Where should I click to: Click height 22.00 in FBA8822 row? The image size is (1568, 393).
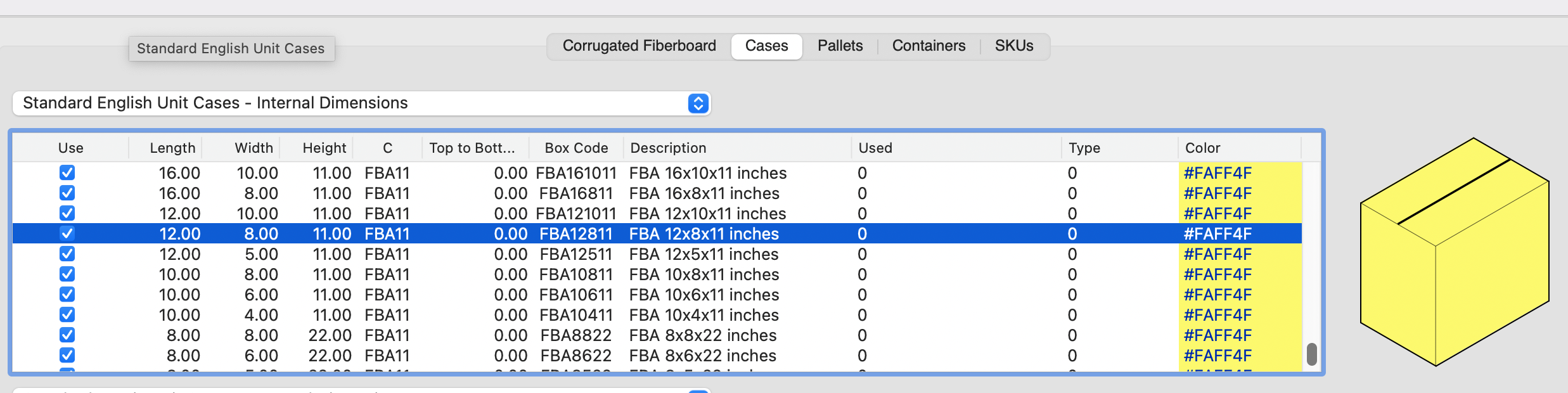(x=330, y=335)
